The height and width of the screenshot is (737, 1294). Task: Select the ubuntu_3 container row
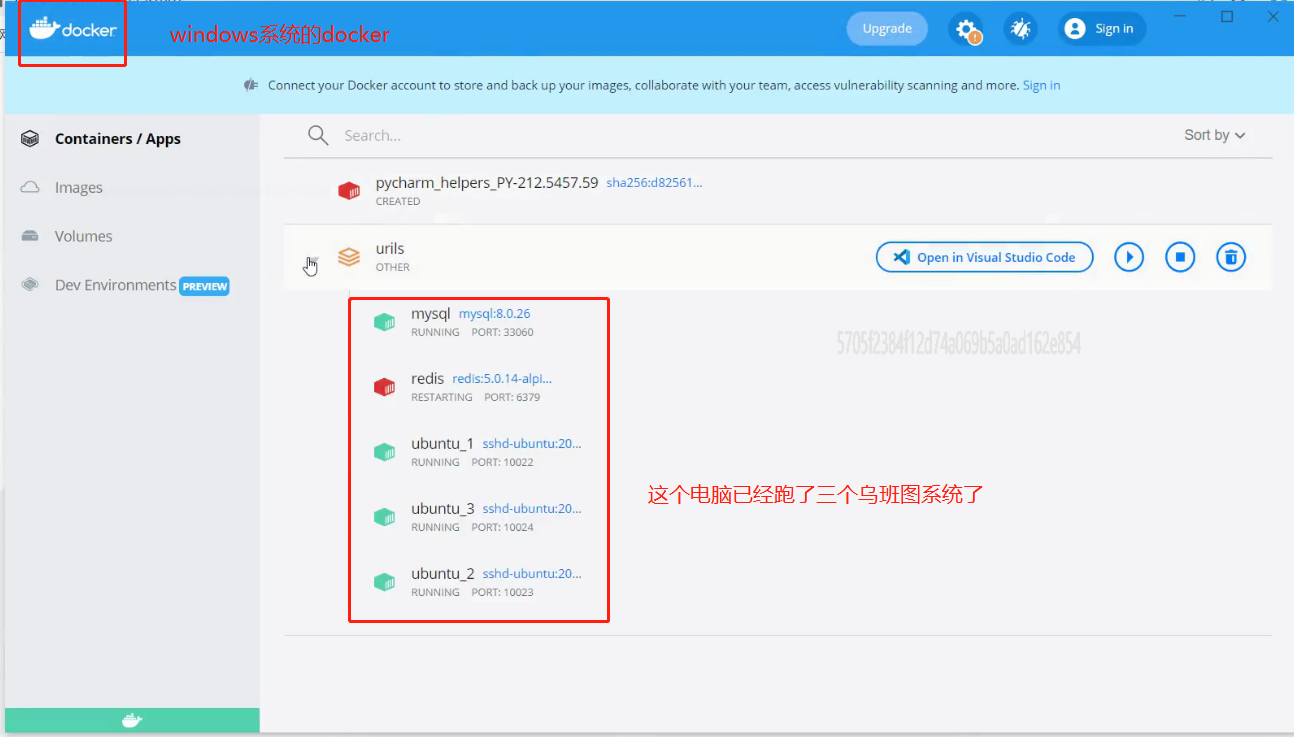[808, 517]
